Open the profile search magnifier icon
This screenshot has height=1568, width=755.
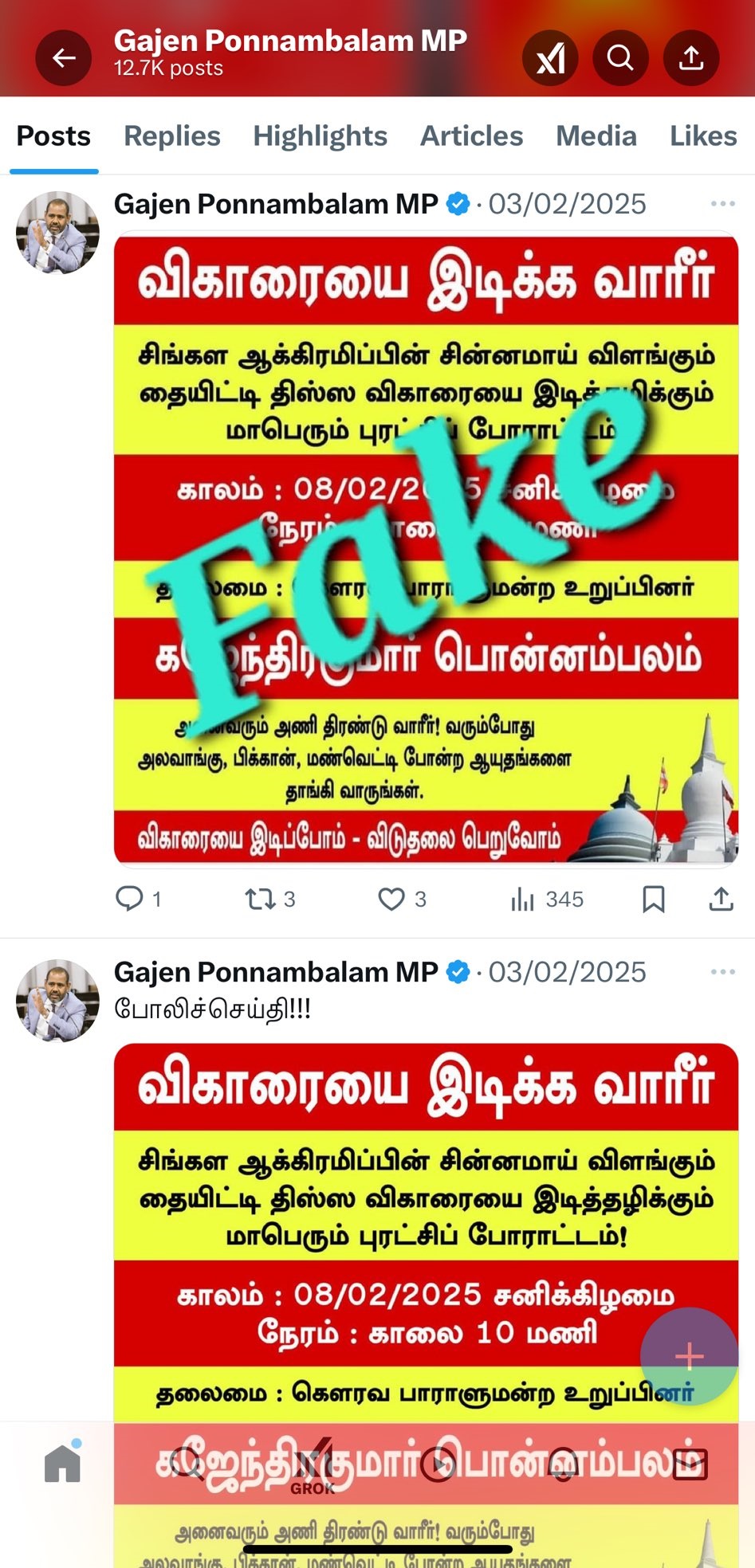620,57
